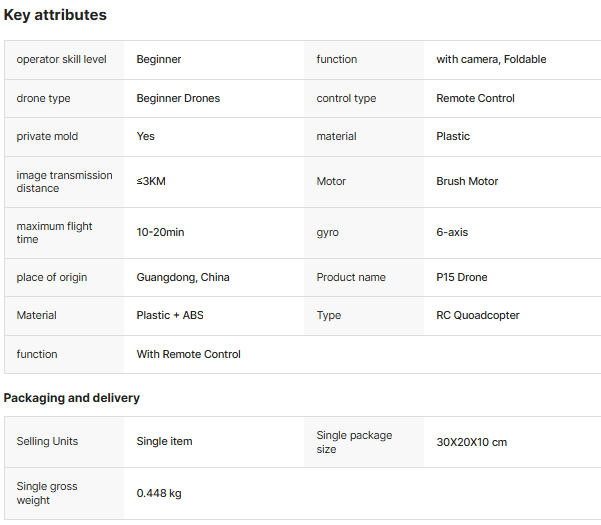The width and height of the screenshot is (601, 525).
Task: Click the Key attributes heading
Action: pyautogui.click(x=55, y=15)
